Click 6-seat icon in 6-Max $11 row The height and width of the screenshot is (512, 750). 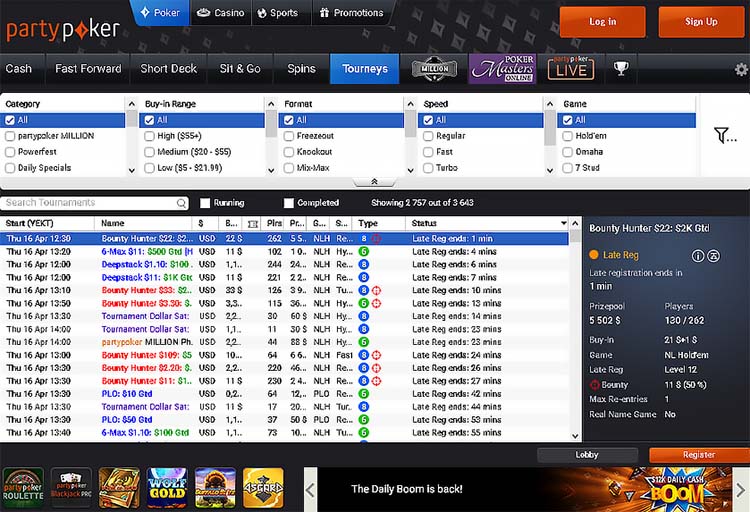tap(364, 252)
